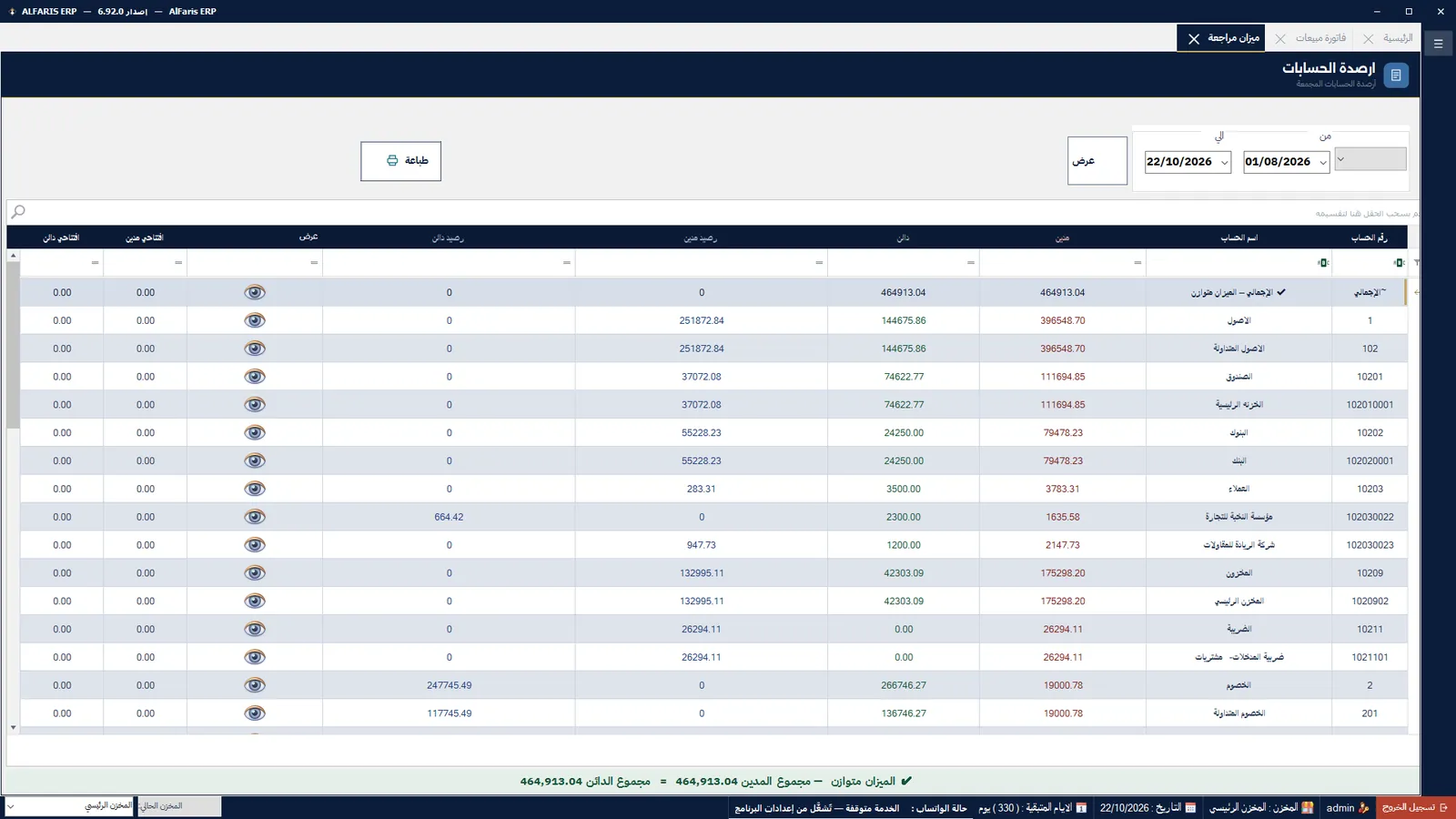Image resolution: width=1456 pixels, height=819 pixels.
Task: Click filter condition icon in رقم الحساب column
Action: pyautogui.click(x=1399, y=263)
